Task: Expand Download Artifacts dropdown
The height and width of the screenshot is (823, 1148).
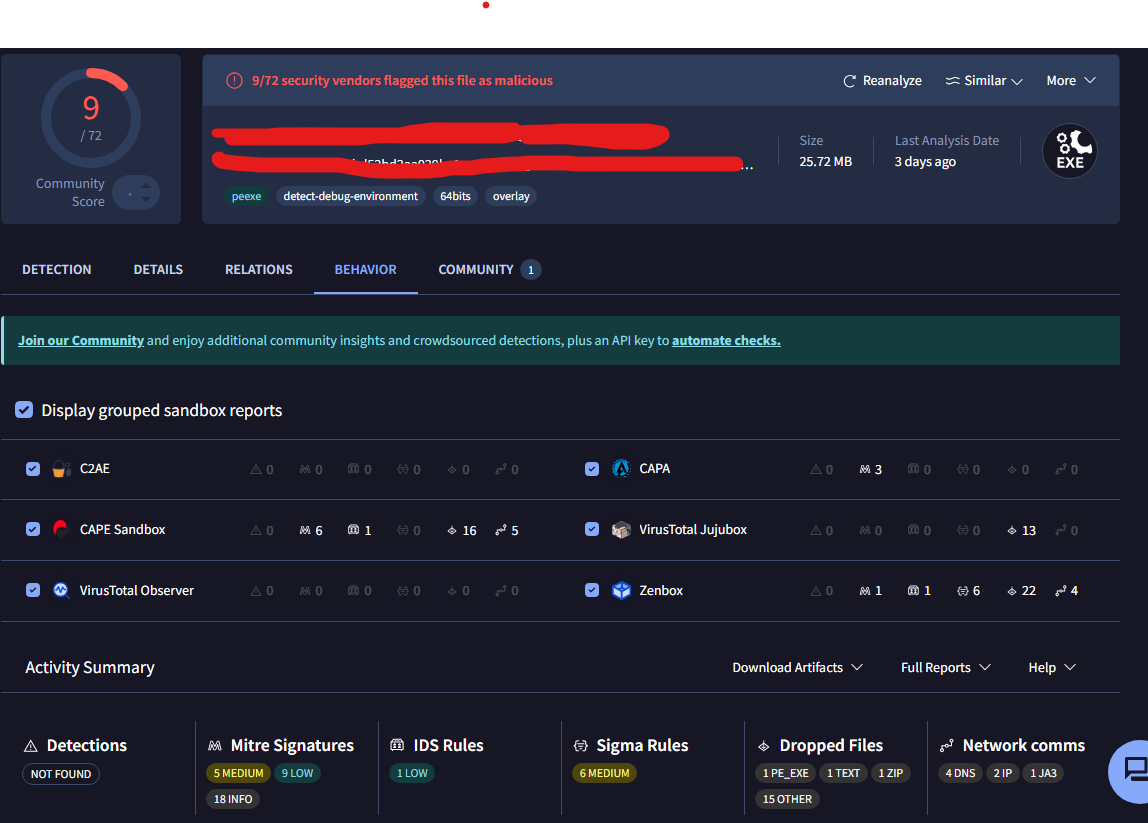Action: pyautogui.click(x=797, y=667)
